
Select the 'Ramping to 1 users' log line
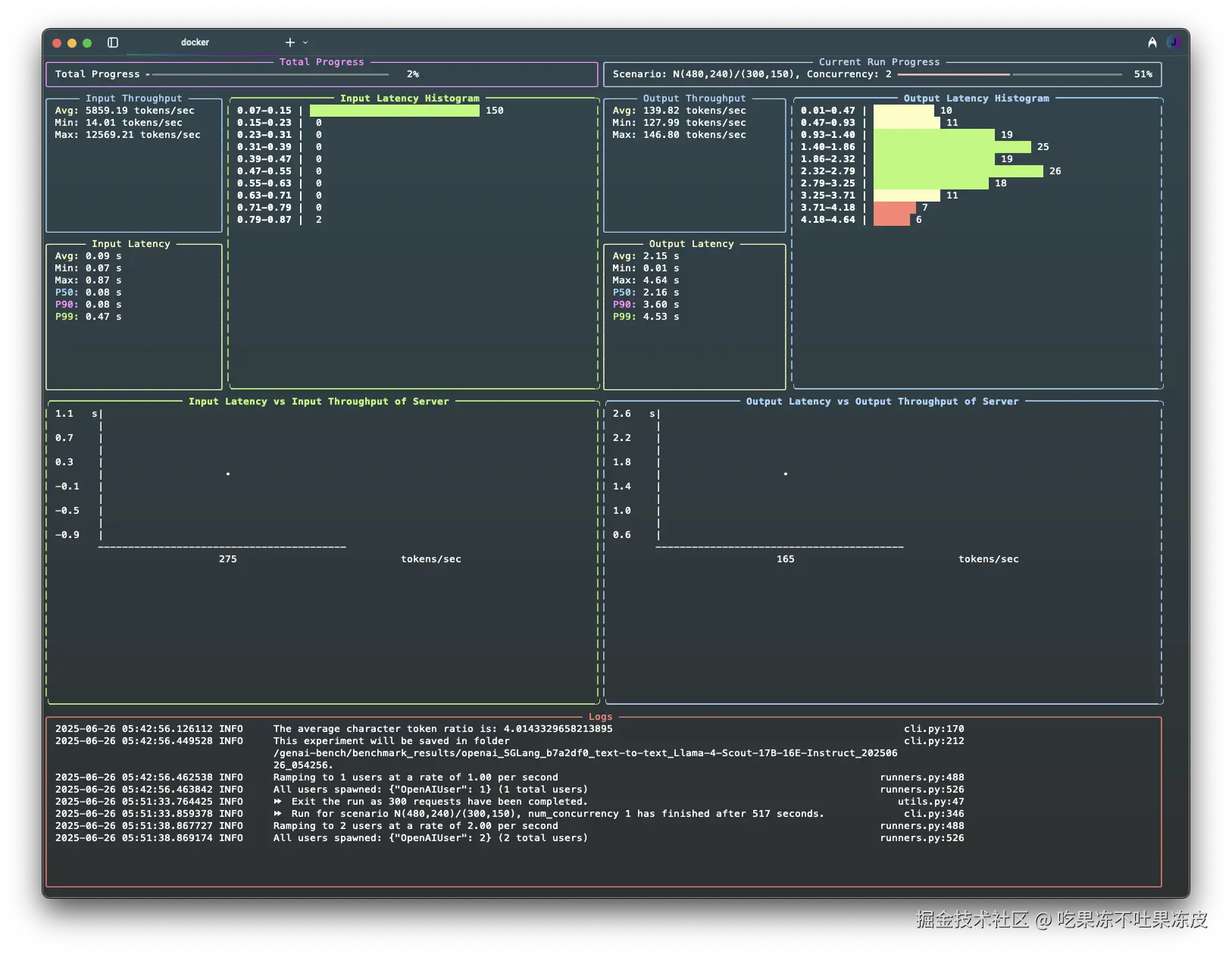(416, 777)
